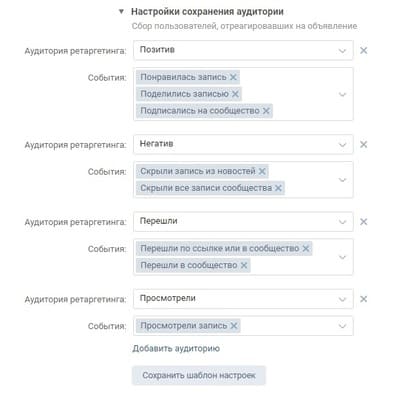Delete the 'Негатив' retargeting audience row

[x=364, y=144]
